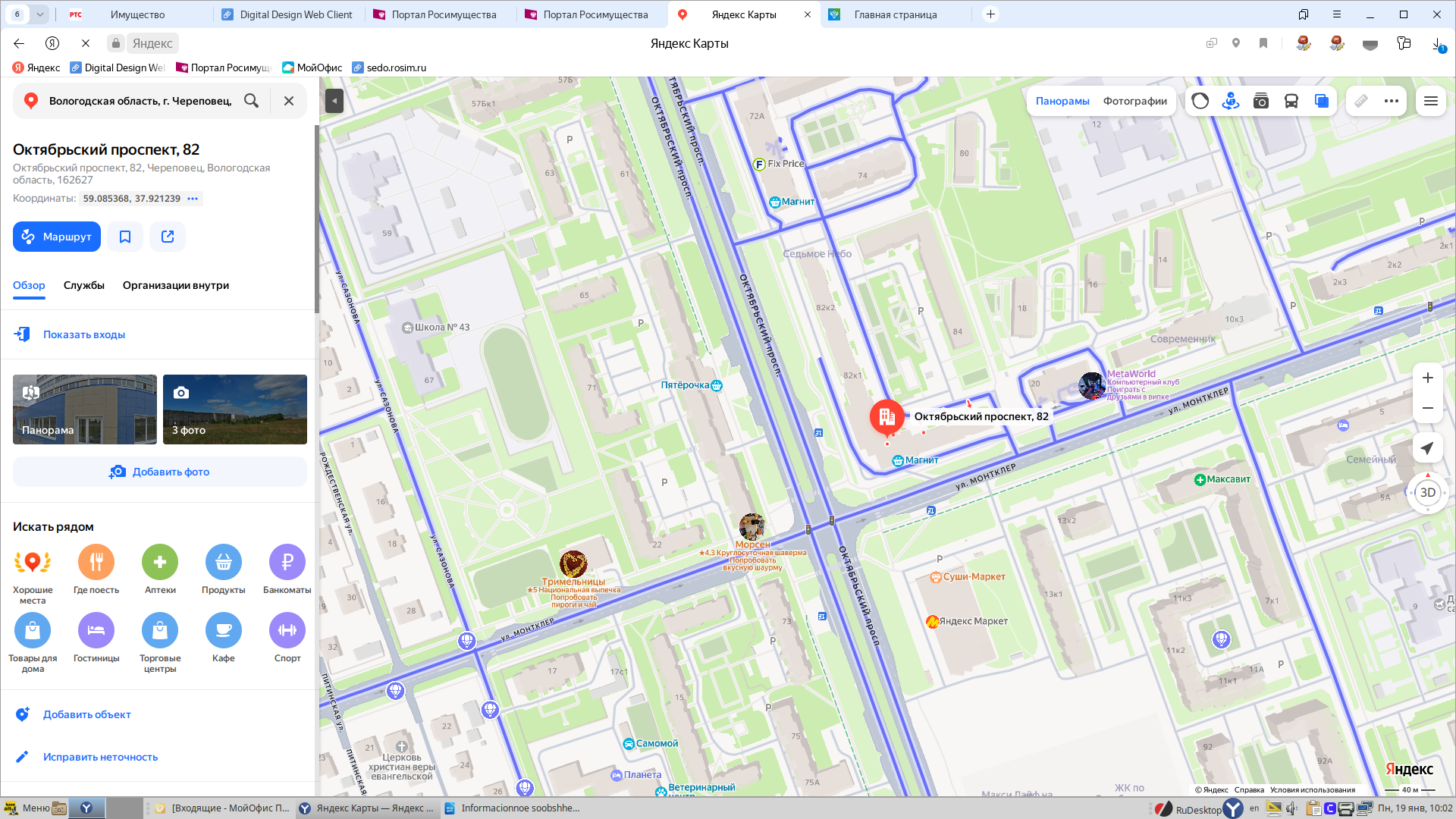Open map layers selector icon
Image resolution: width=1456 pixels, height=819 pixels.
tap(1321, 101)
